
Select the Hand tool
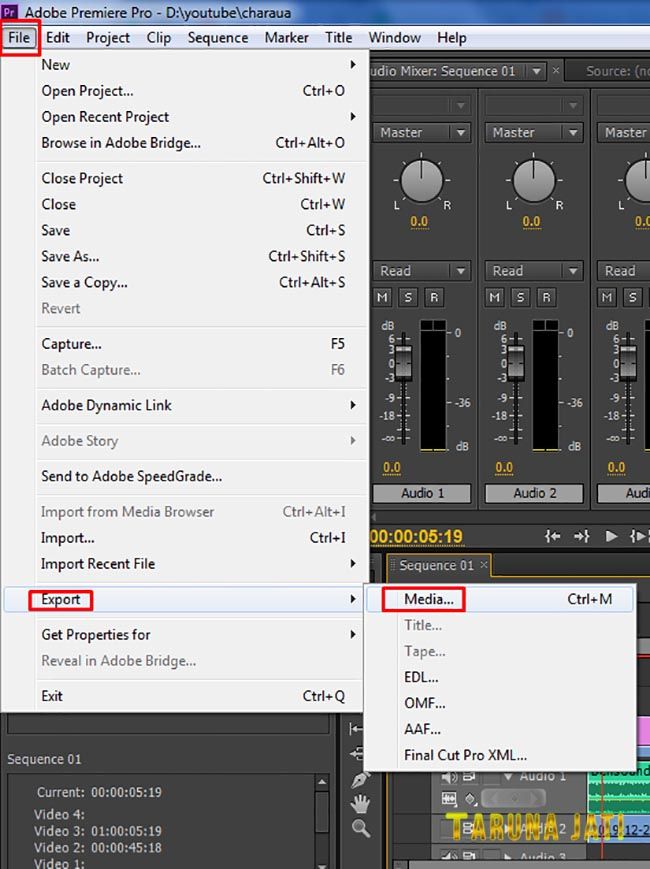pos(361,804)
